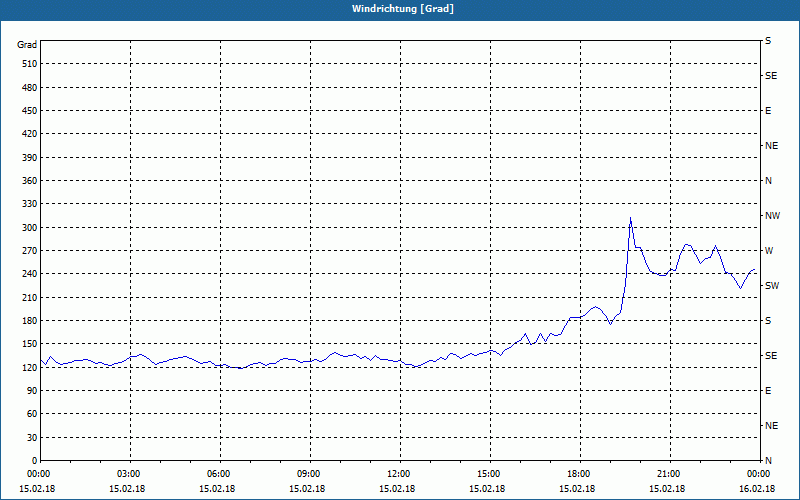Select the 15:00 time label
Screen dimensions: 800x500
pyautogui.click(x=487, y=474)
